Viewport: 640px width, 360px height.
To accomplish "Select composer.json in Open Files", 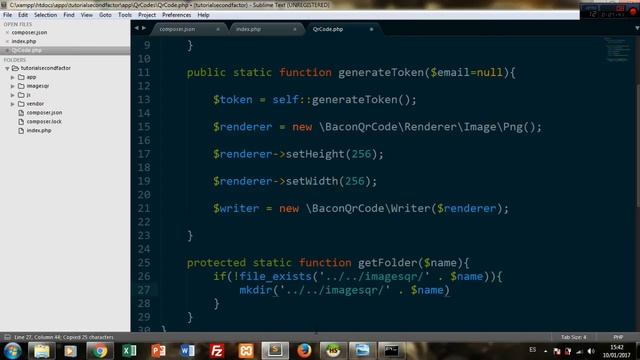I will (x=29, y=32).
